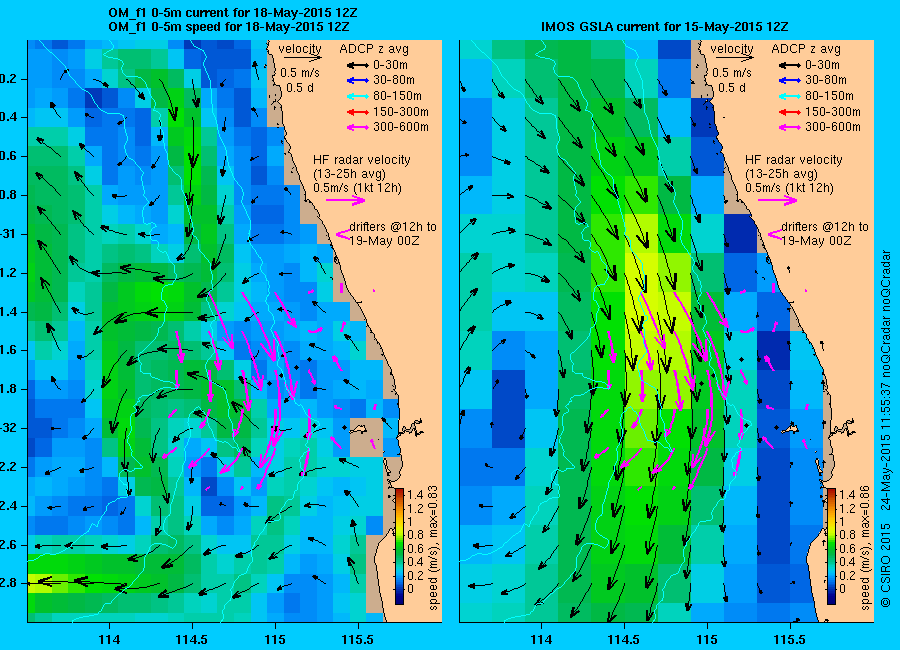Click the speed color bar in right panel
Screen dimensions: 900x650
coord(831,547)
